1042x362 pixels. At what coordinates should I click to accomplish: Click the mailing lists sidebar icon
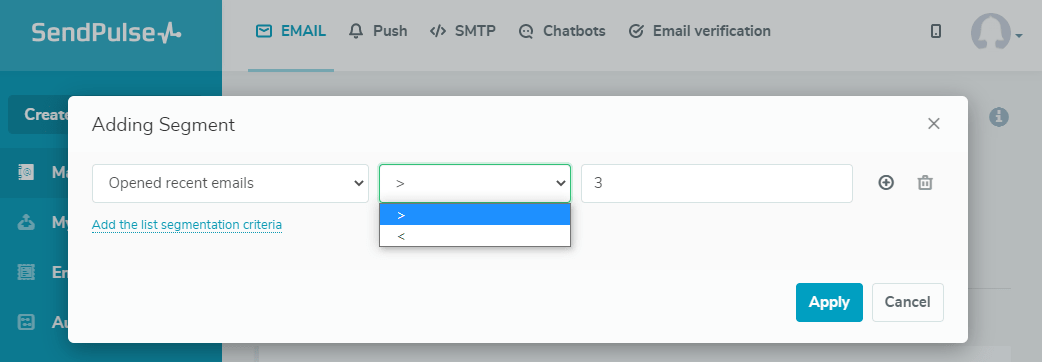tap(26, 173)
